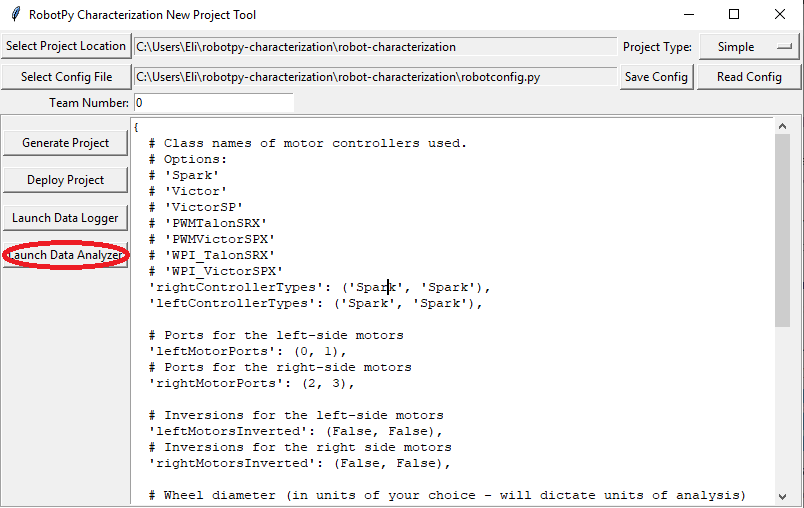Click the scrollbar up arrow
Screen dimensions: 804x508
tap(782, 126)
